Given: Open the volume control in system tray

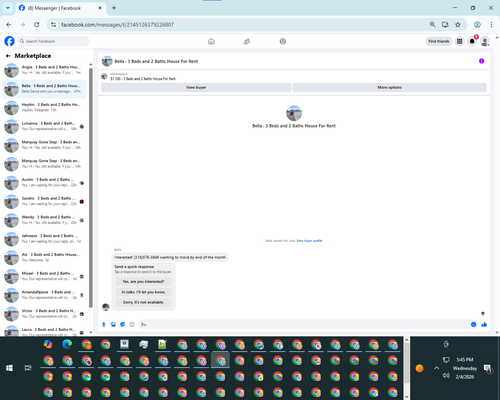Looking at the screenshot, I should pyautogui.click(x=446, y=376).
